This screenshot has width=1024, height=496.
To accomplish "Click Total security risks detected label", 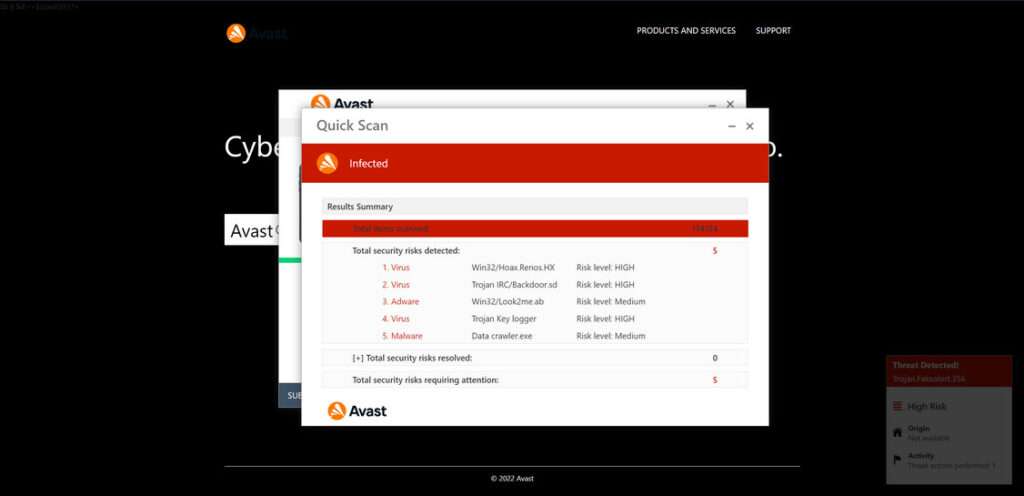I will 406,251.
